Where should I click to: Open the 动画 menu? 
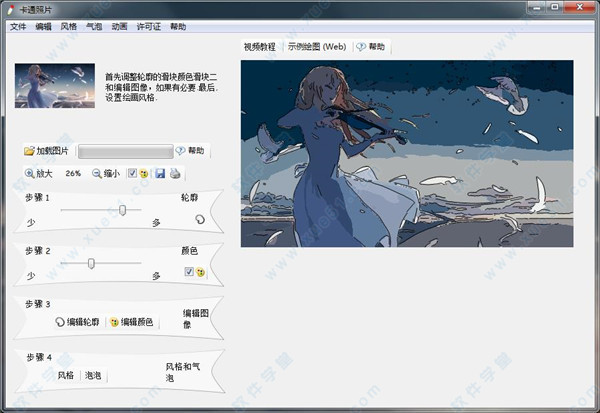119,26
